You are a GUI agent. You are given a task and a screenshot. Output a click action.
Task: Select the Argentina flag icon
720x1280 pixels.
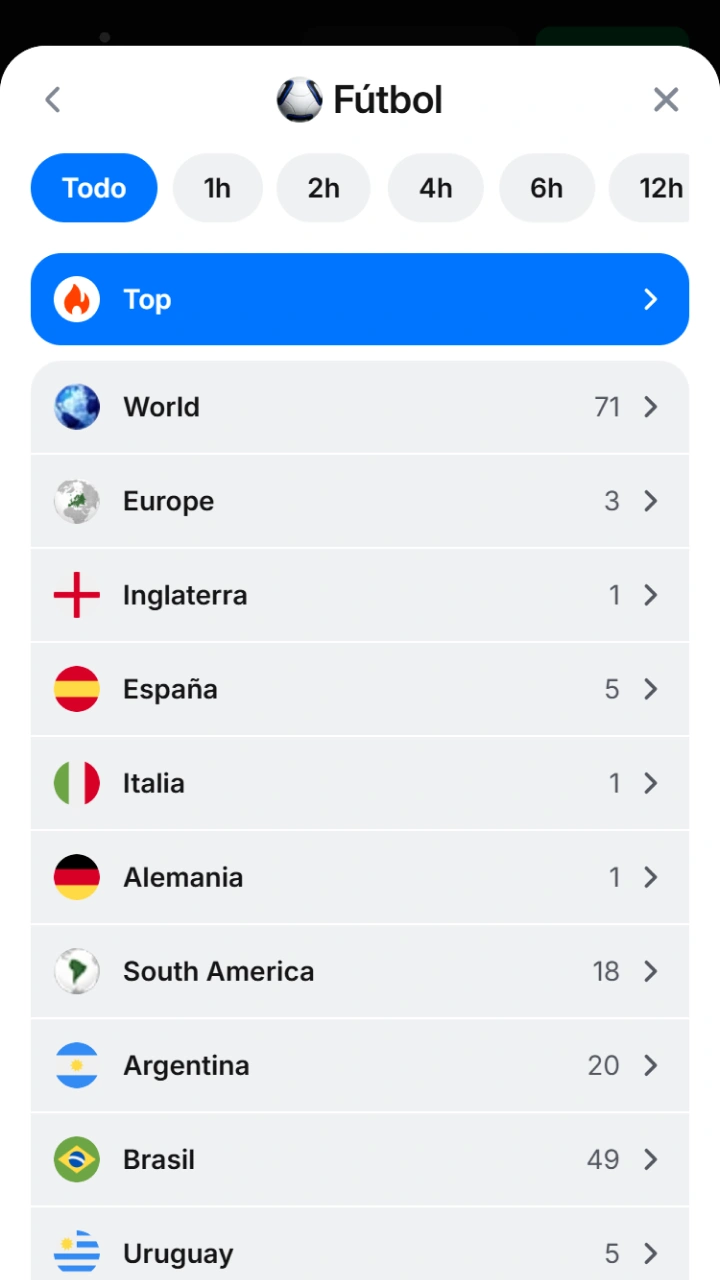coord(77,1065)
